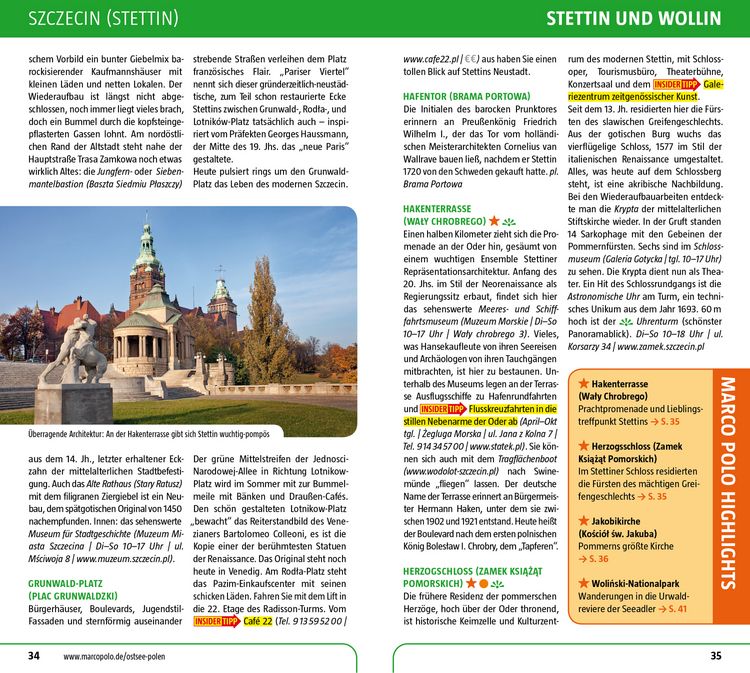
Task: Open the www.muzeum.szczecin.pl link
Action: coord(124,559)
